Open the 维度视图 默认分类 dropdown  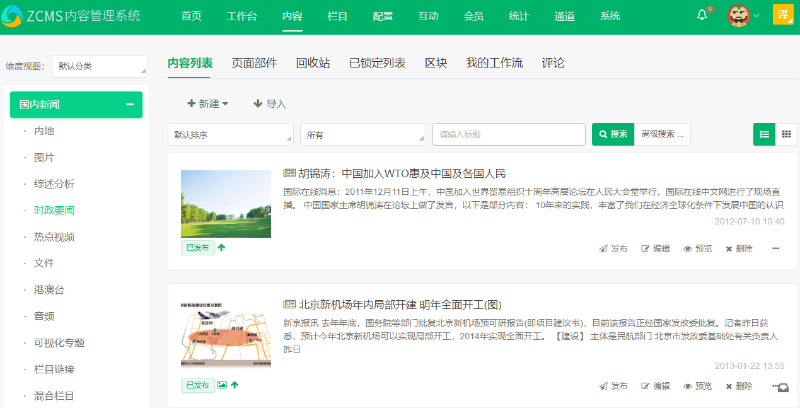click(x=99, y=66)
